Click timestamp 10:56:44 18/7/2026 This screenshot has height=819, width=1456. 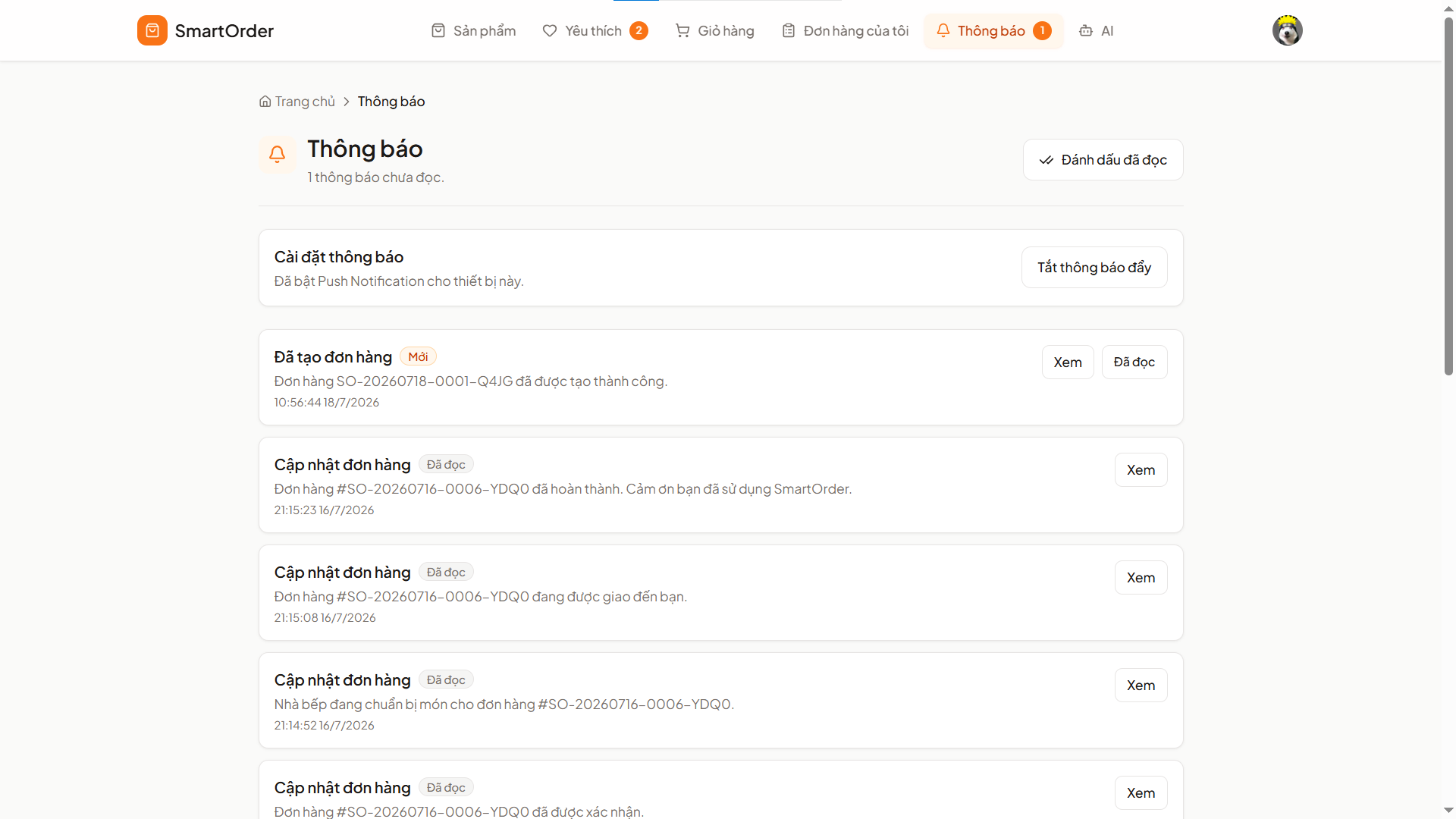327,403
